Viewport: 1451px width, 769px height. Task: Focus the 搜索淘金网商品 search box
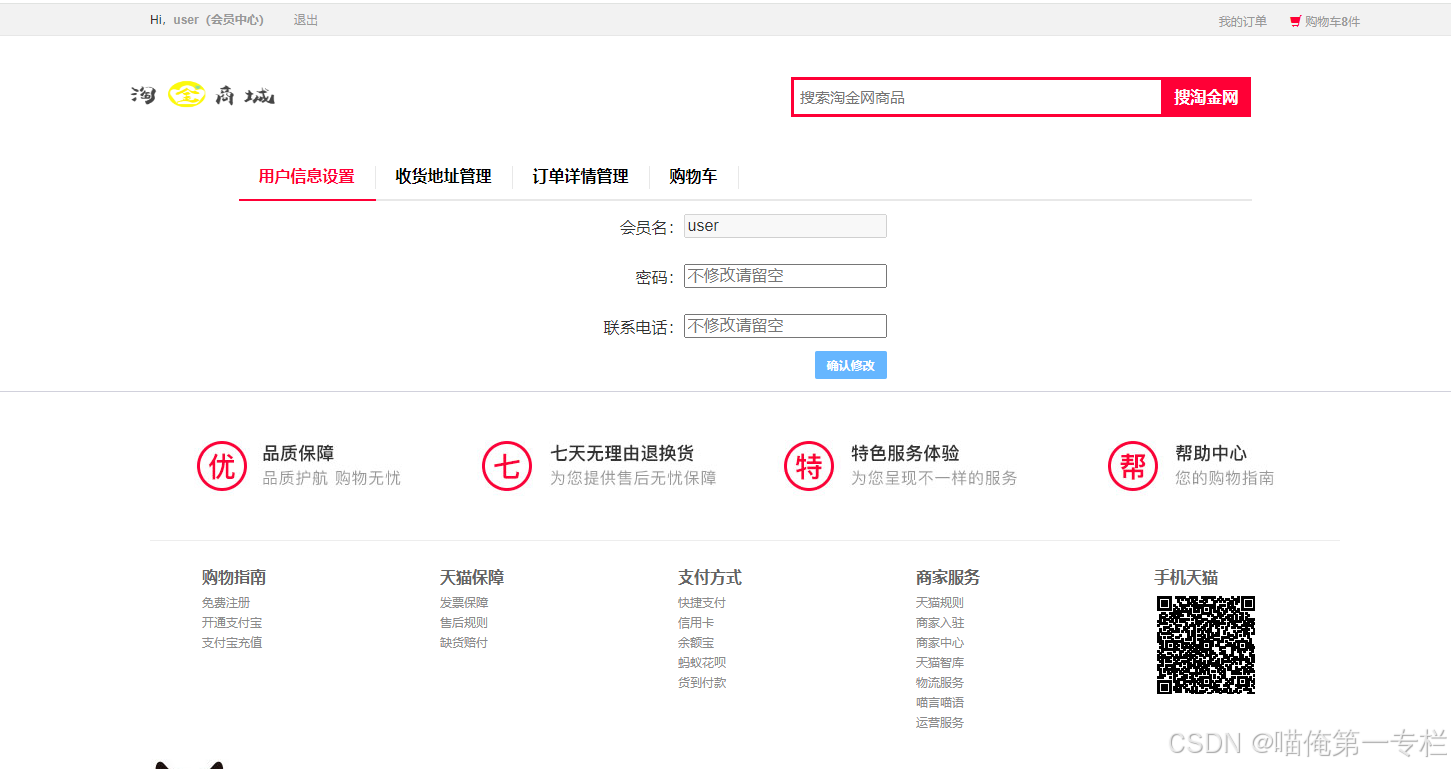coord(977,97)
